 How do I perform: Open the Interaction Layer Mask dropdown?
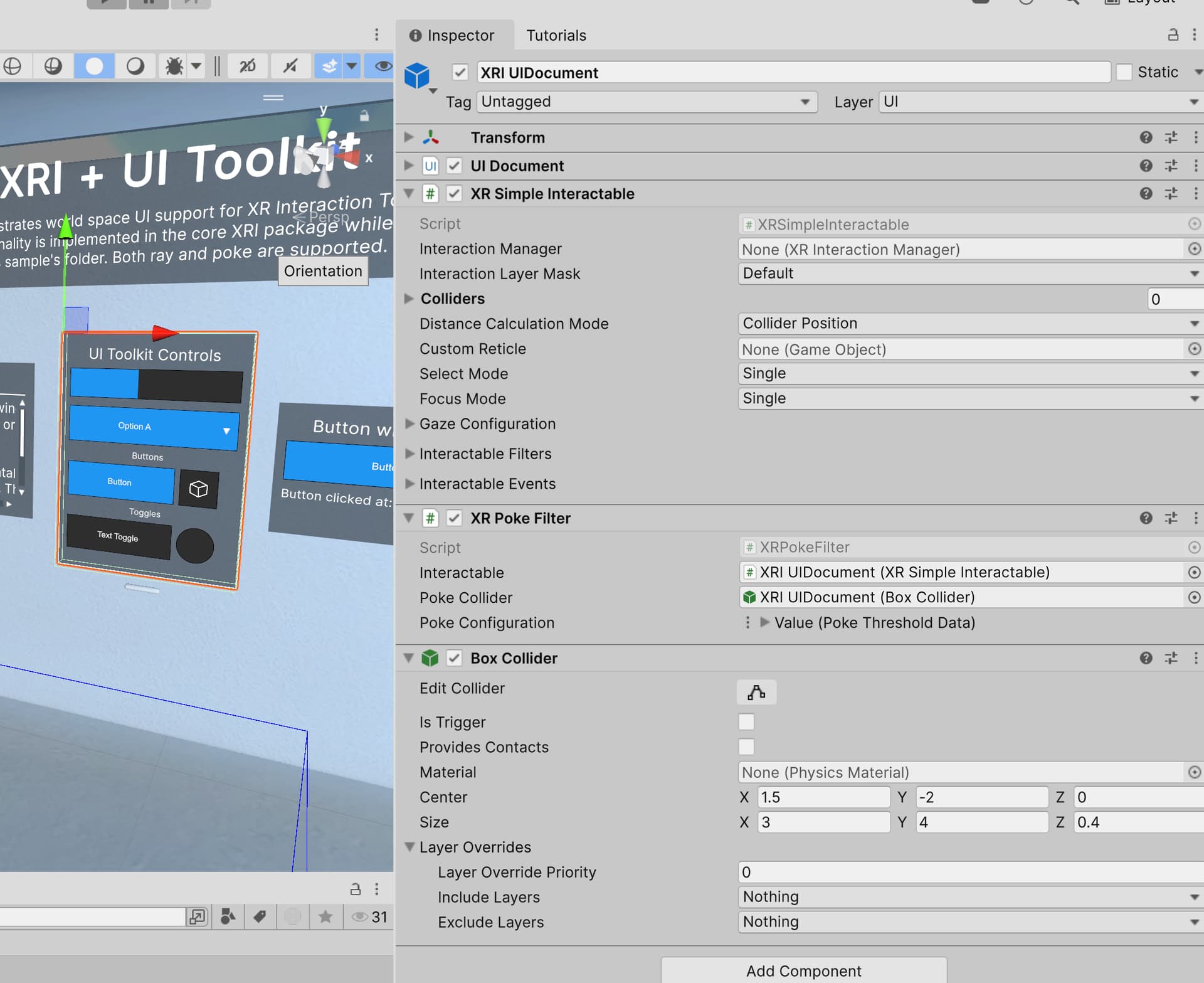click(x=969, y=274)
